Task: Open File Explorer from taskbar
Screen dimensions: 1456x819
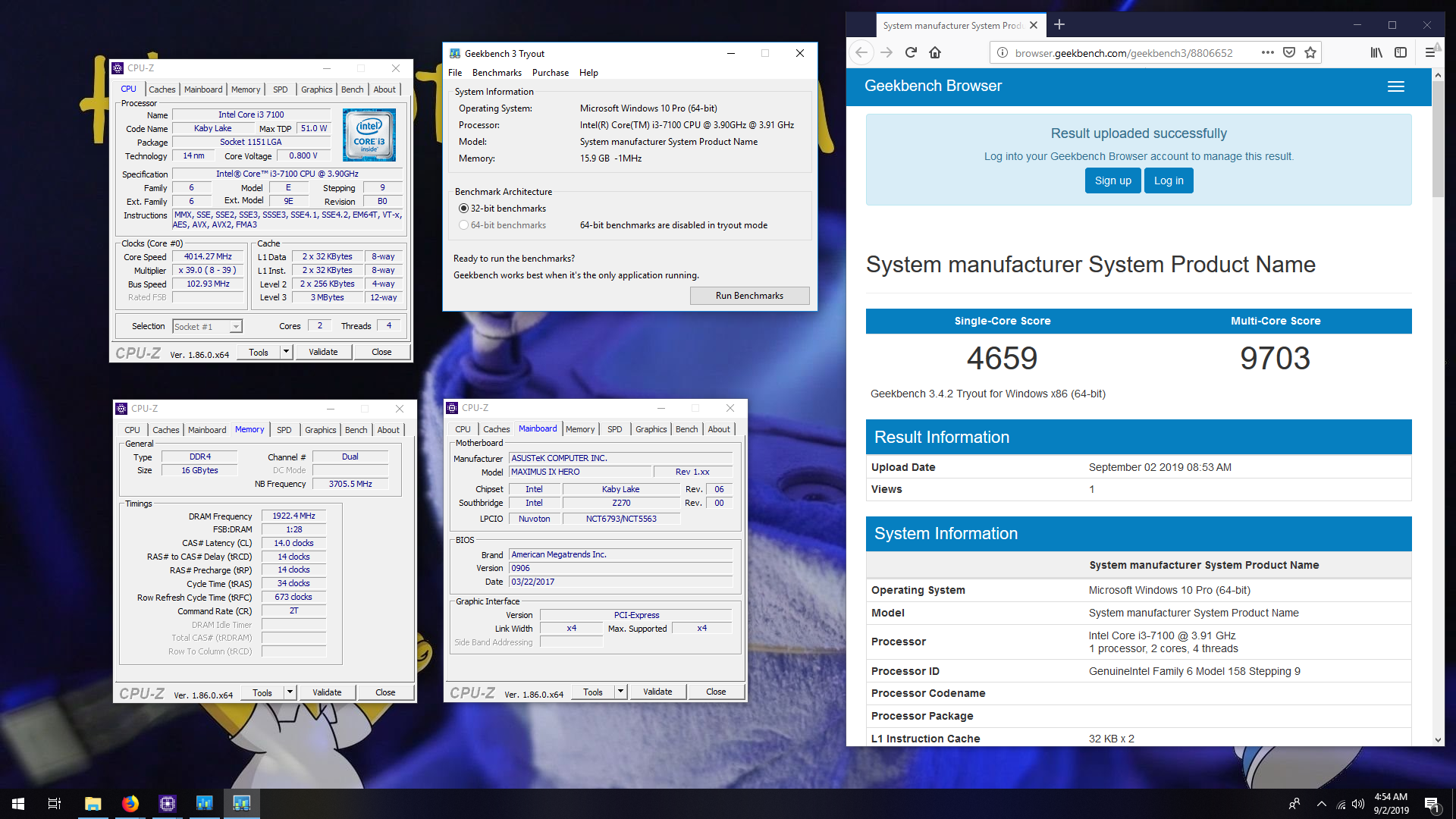Action: click(x=93, y=804)
